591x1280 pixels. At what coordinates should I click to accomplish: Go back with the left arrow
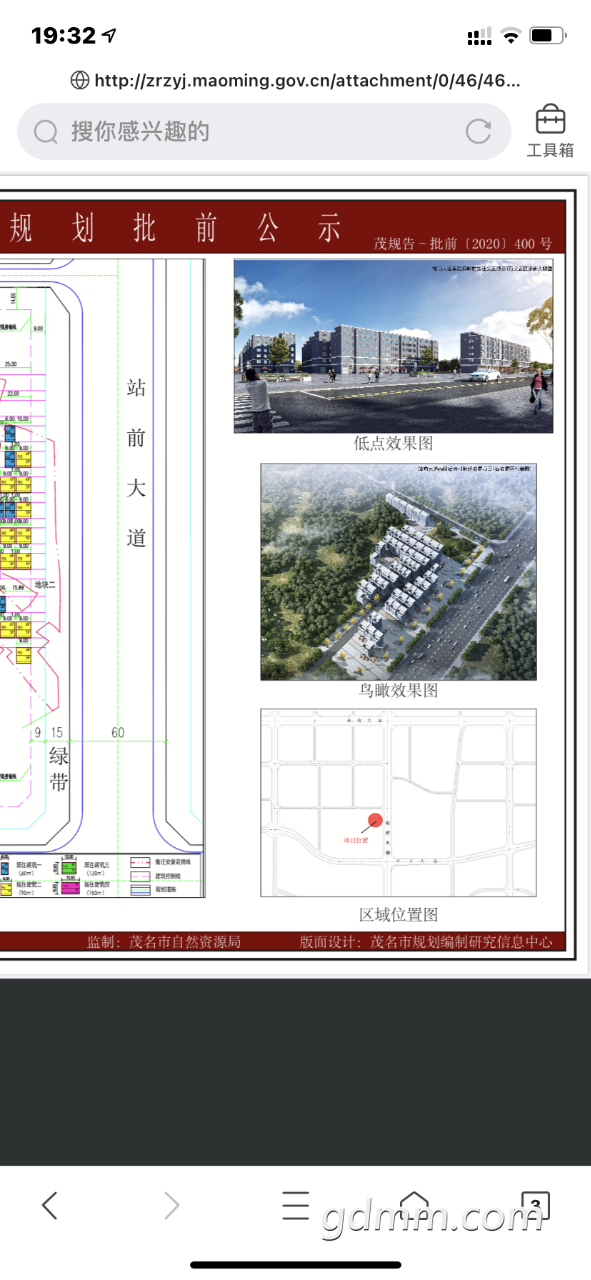(50, 1206)
